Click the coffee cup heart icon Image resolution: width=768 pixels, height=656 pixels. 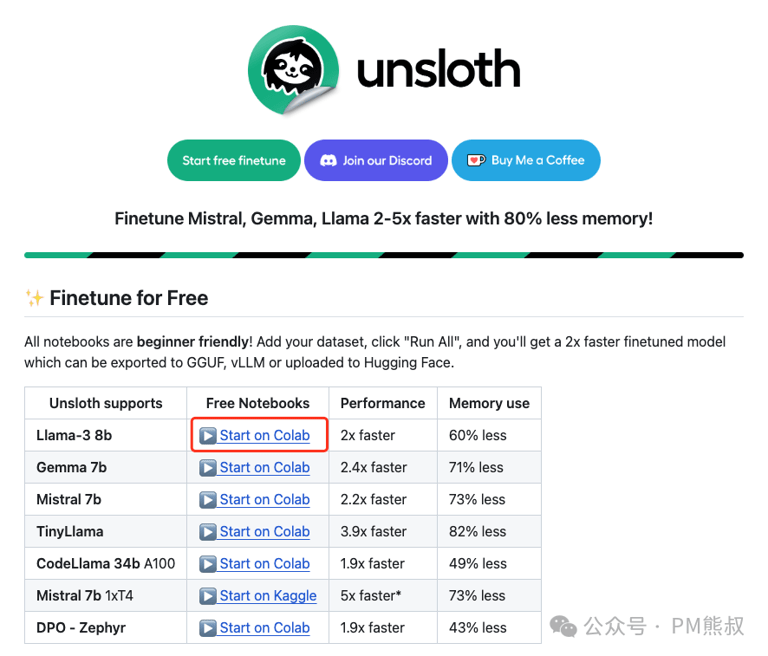click(476, 160)
